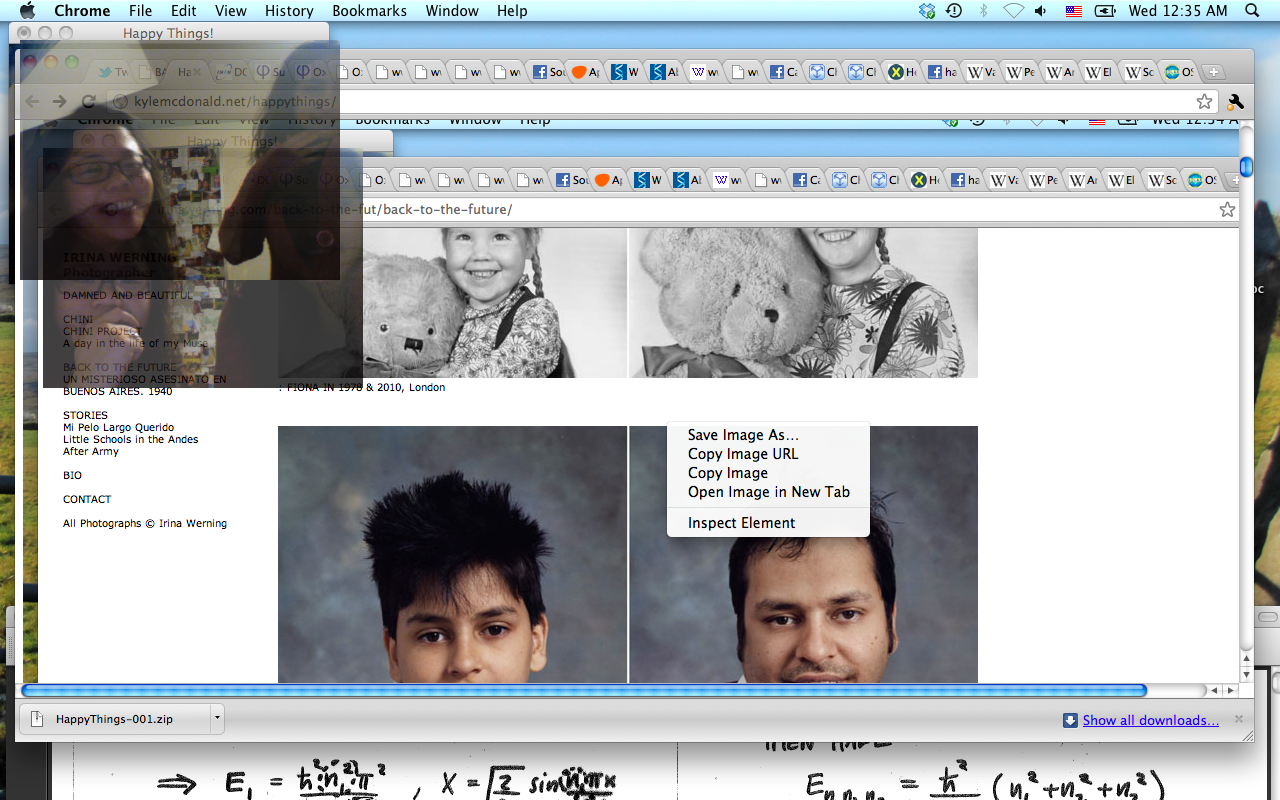Click the Show all downloads link
The image size is (1280, 800).
pyautogui.click(x=1150, y=720)
